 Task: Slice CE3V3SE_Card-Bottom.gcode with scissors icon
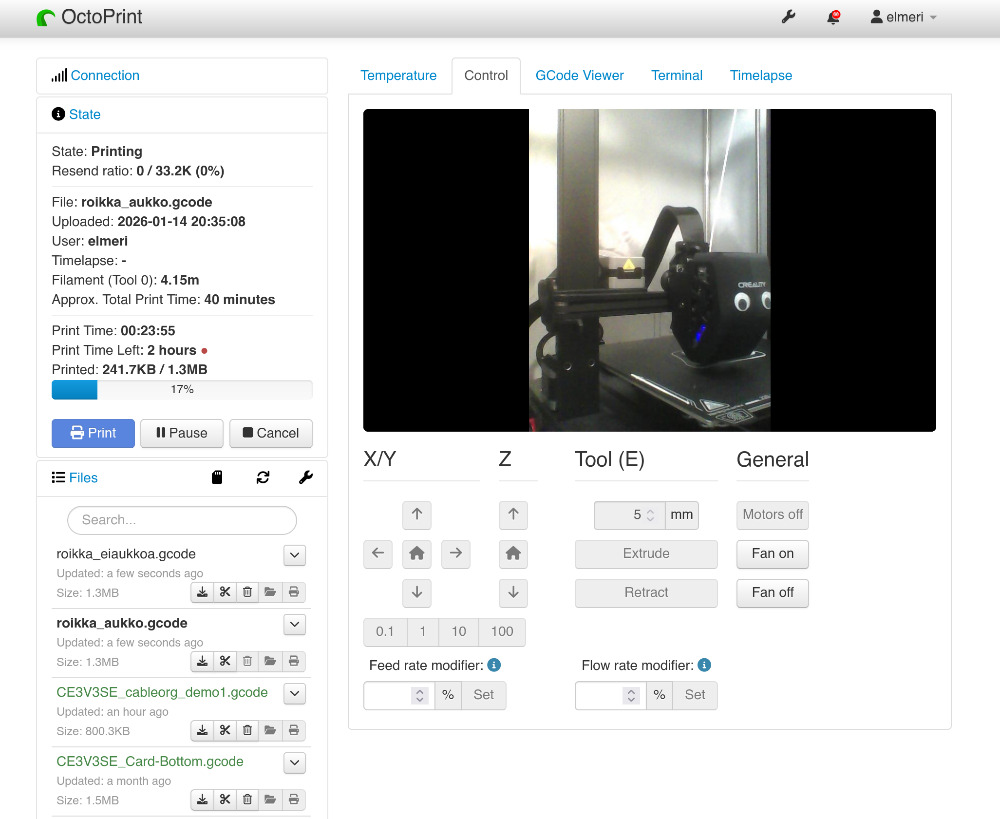click(x=225, y=799)
